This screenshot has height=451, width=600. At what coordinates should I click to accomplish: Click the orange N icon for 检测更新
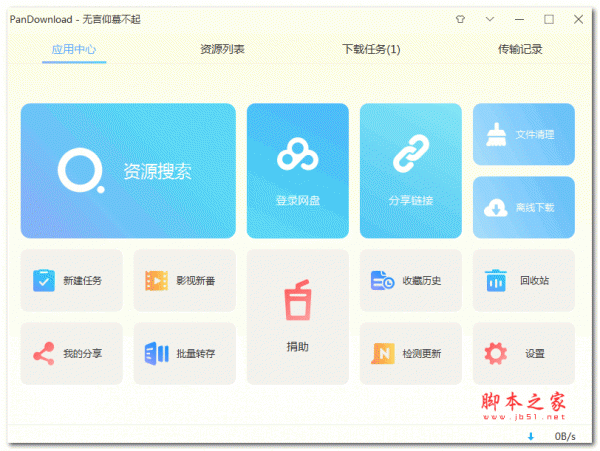pyautogui.click(x=383, y=353)
